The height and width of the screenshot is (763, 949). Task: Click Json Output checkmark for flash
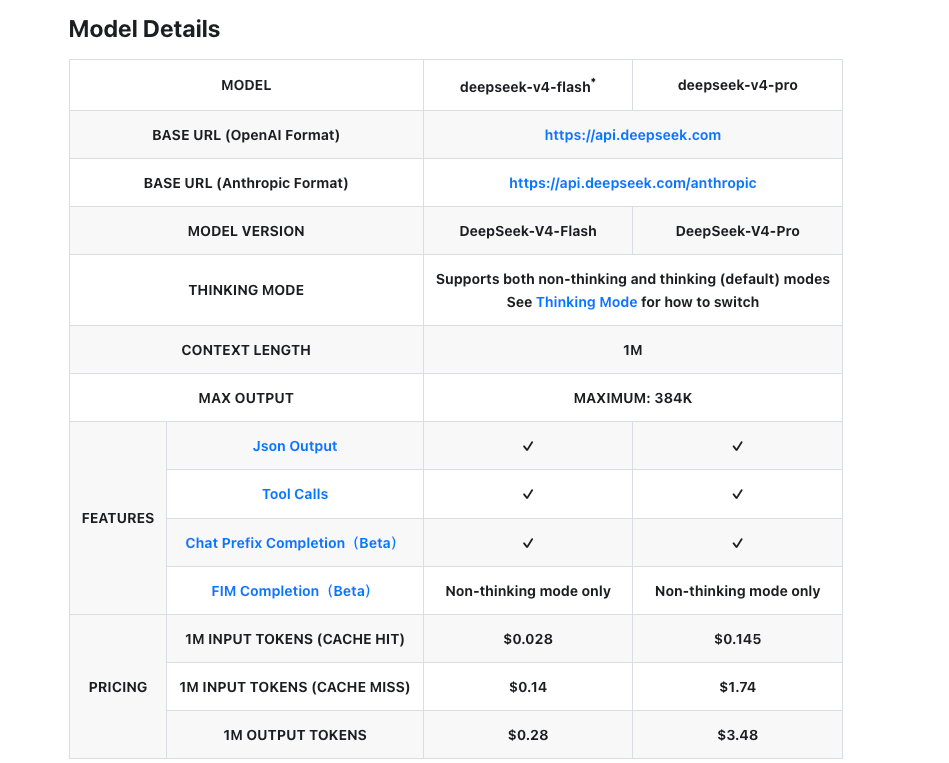point(528,446)
